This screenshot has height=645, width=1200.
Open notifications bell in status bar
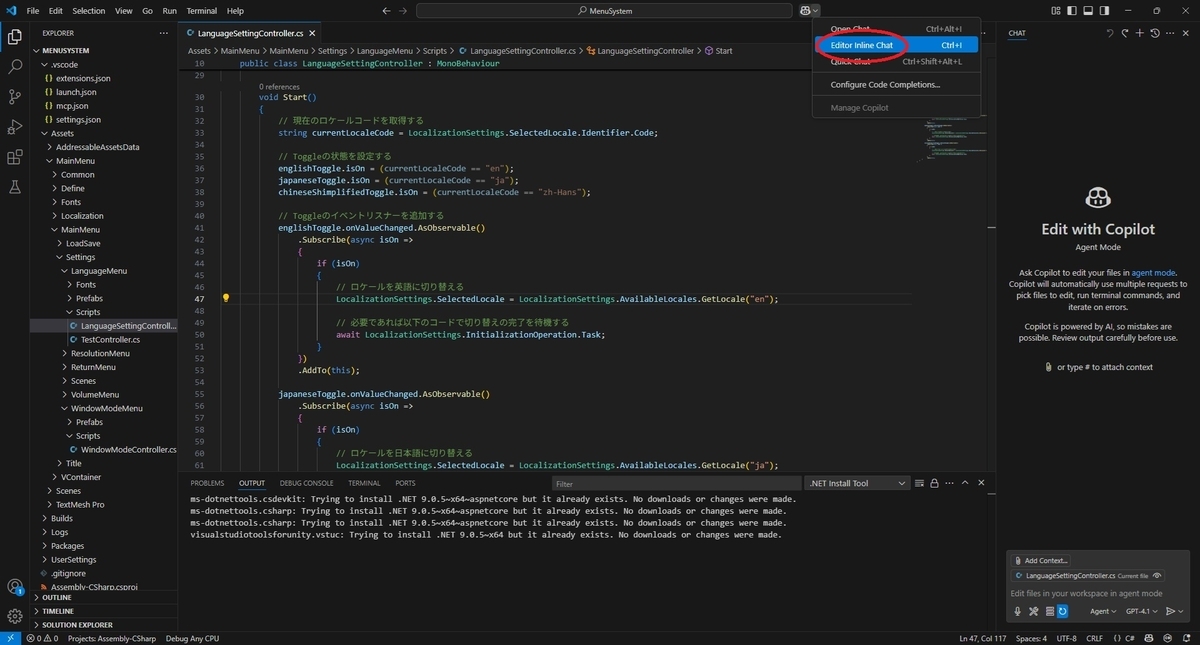pos(1186,638)
